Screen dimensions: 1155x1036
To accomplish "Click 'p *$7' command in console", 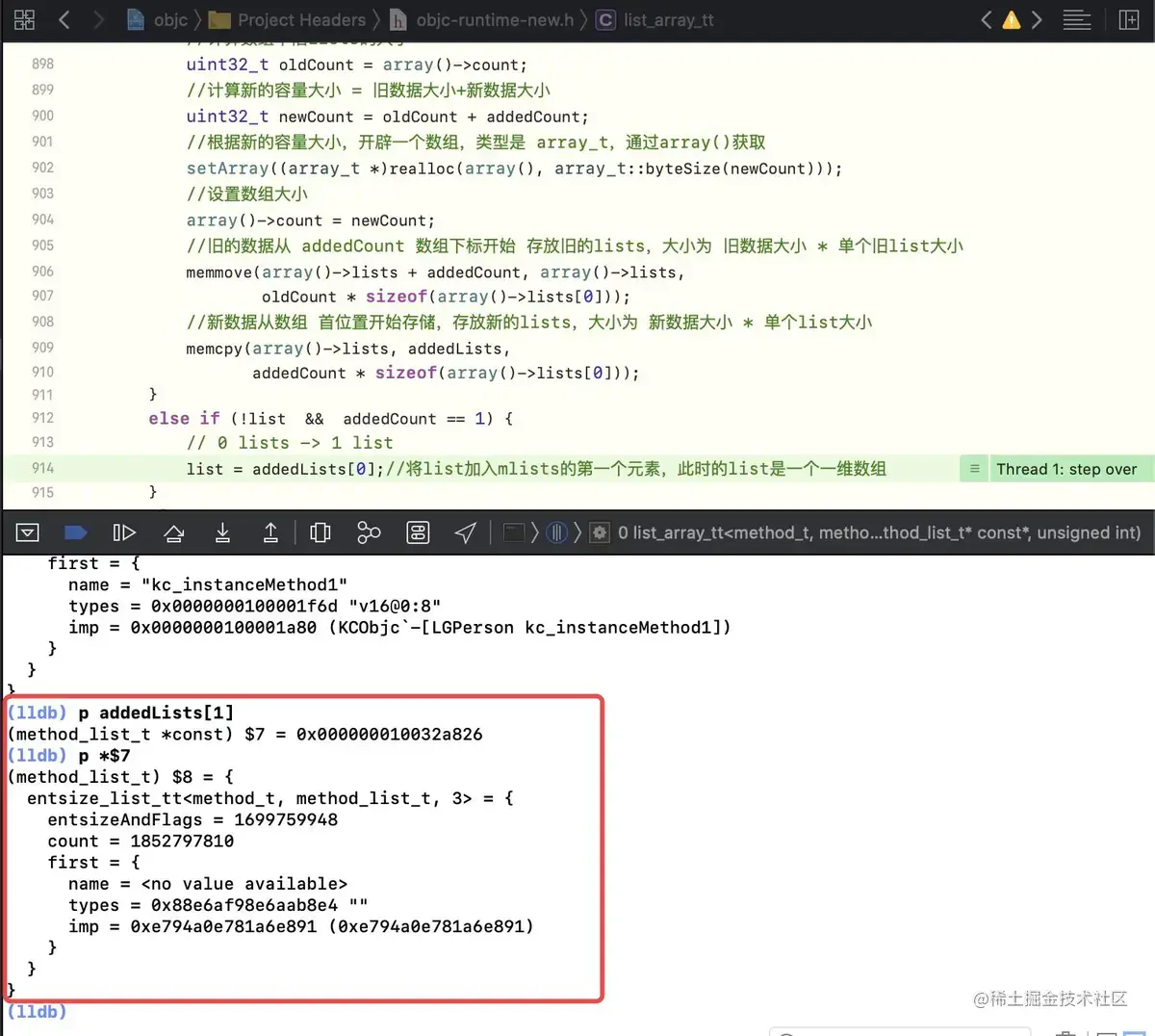I will [x=104, y=756].
